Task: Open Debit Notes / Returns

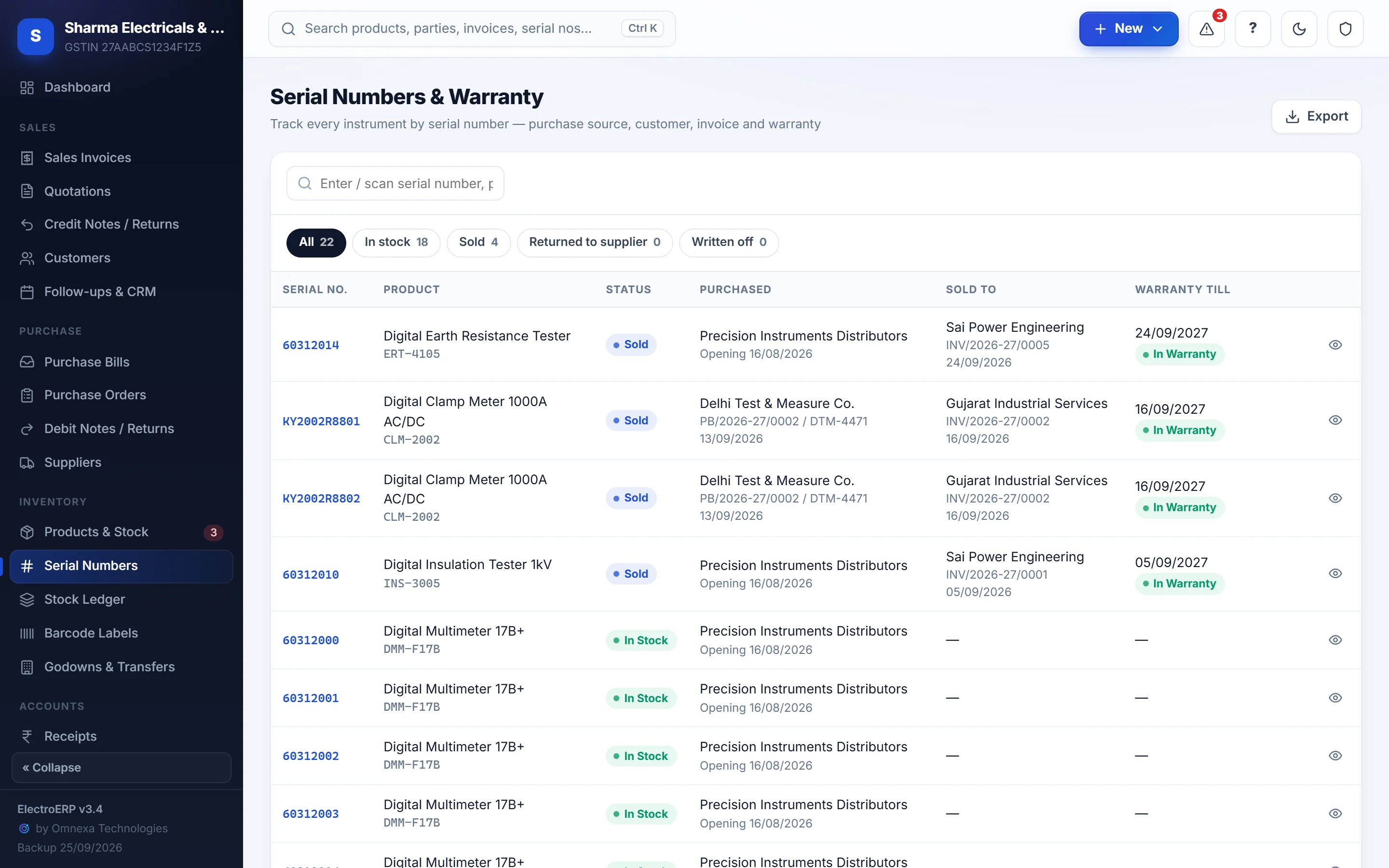Action: point(121,428)
